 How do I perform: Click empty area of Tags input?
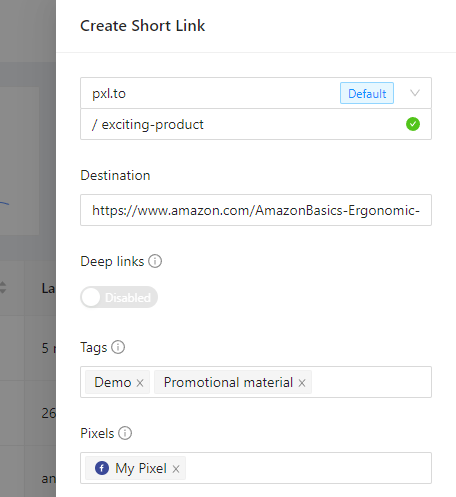pos(371,382)
